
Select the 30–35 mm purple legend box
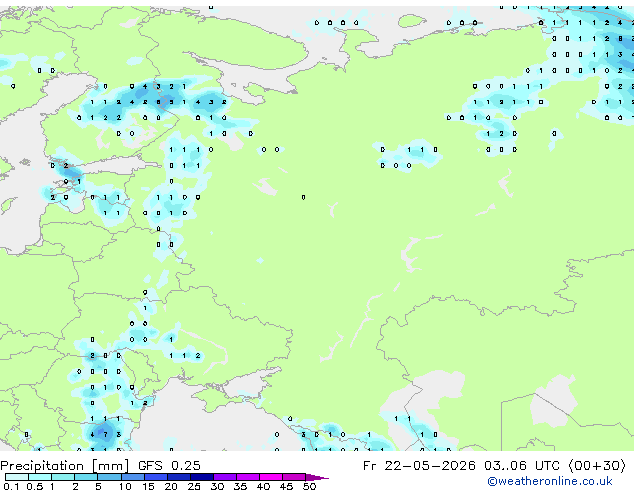tap(224, 477)
